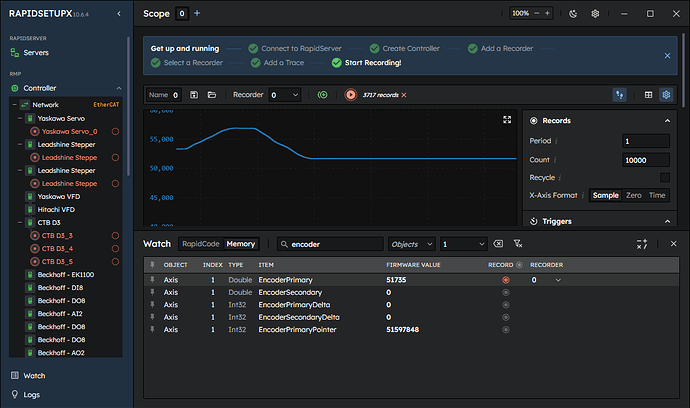Toggle the collapse/expand rows icon in Watch
This screenshot has height=408, width=690.
(x=642, y=244)
